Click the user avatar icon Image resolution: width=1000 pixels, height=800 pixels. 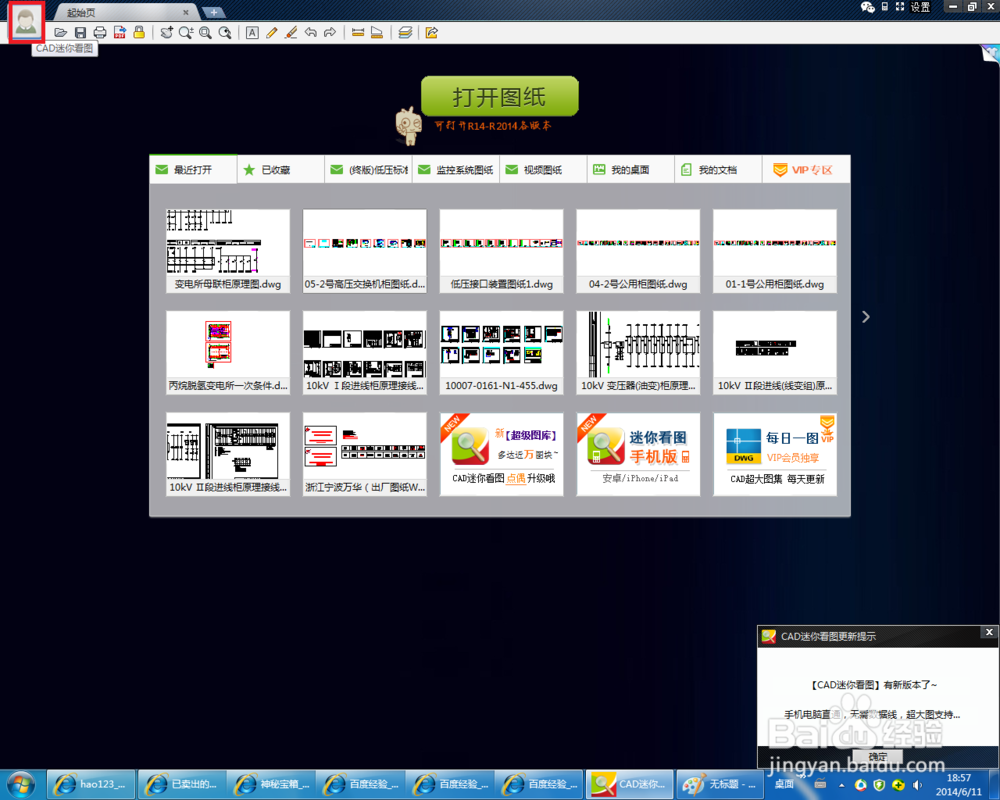tap(26, 21)
